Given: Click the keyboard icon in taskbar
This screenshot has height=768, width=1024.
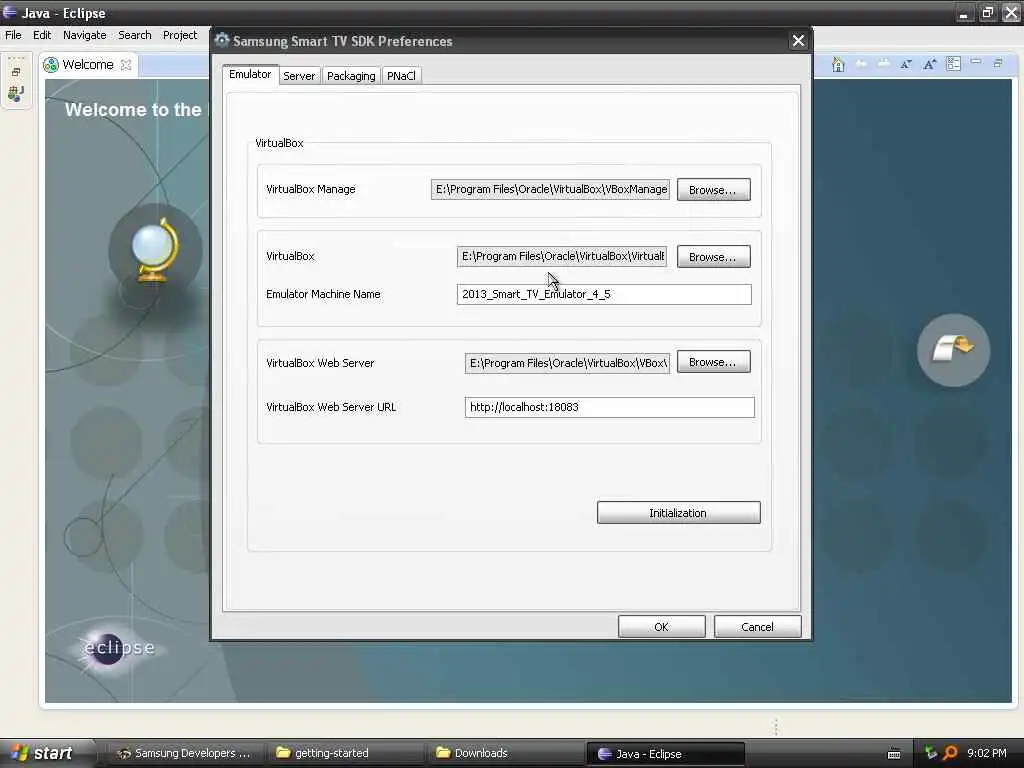Looking at the screenshot, I should click(x=894, y=754).
